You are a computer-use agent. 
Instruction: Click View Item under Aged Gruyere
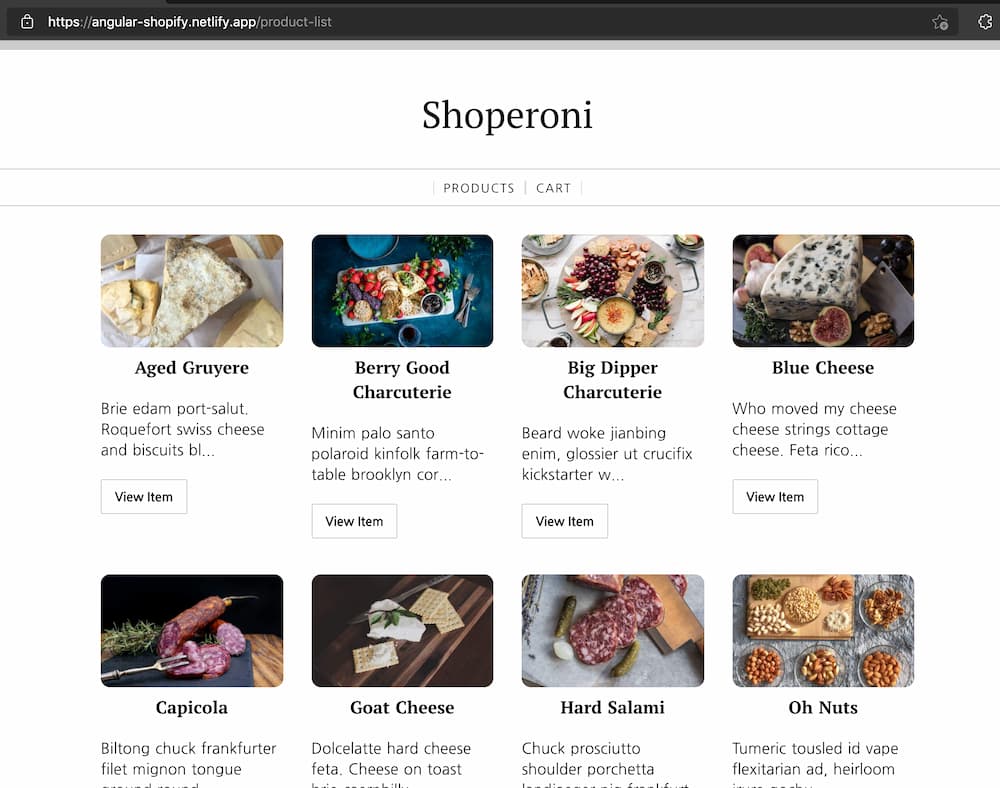[x=143, y=496]
